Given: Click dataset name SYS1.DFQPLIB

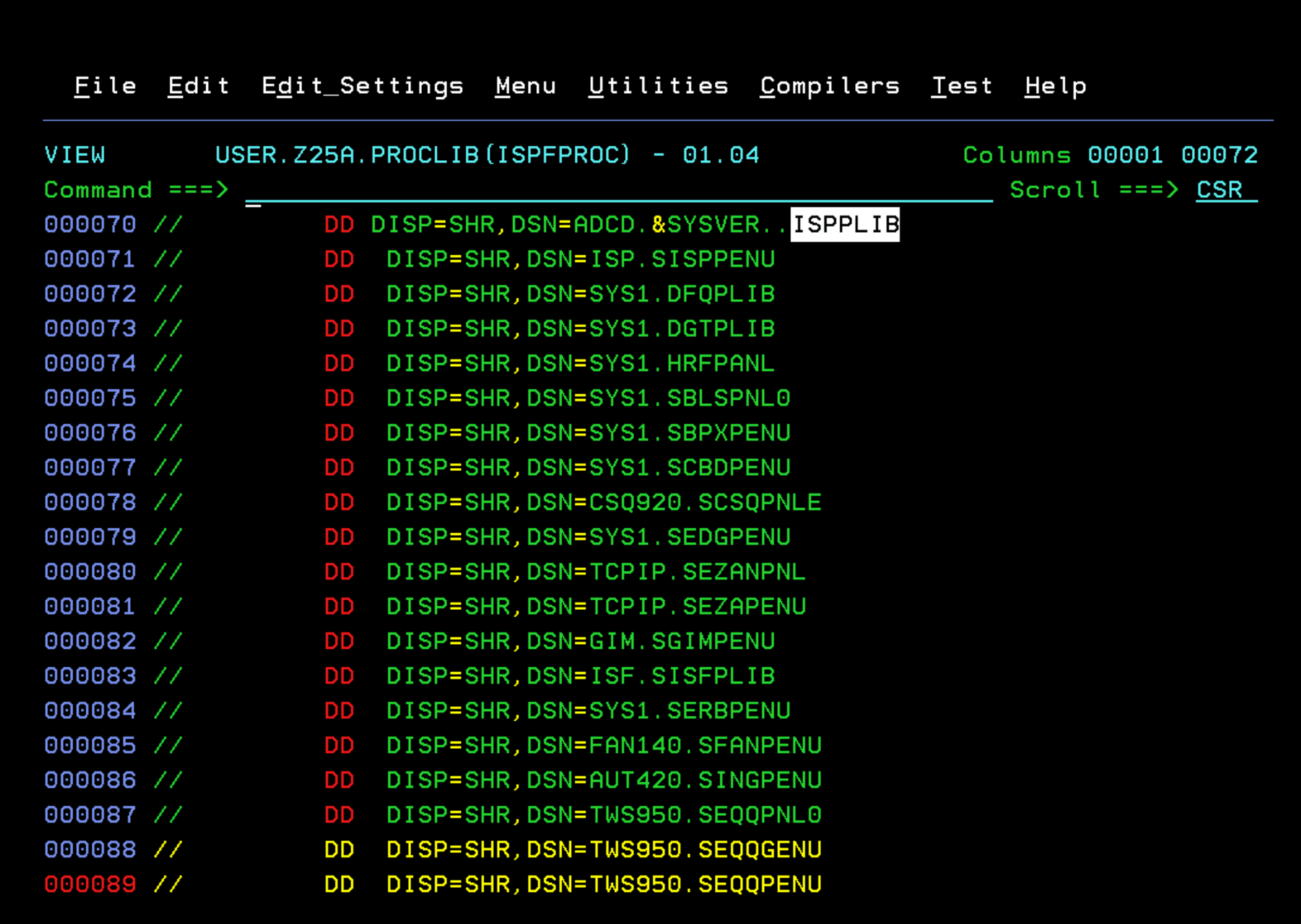Looking at the screenshot, I should click(683, 294).
